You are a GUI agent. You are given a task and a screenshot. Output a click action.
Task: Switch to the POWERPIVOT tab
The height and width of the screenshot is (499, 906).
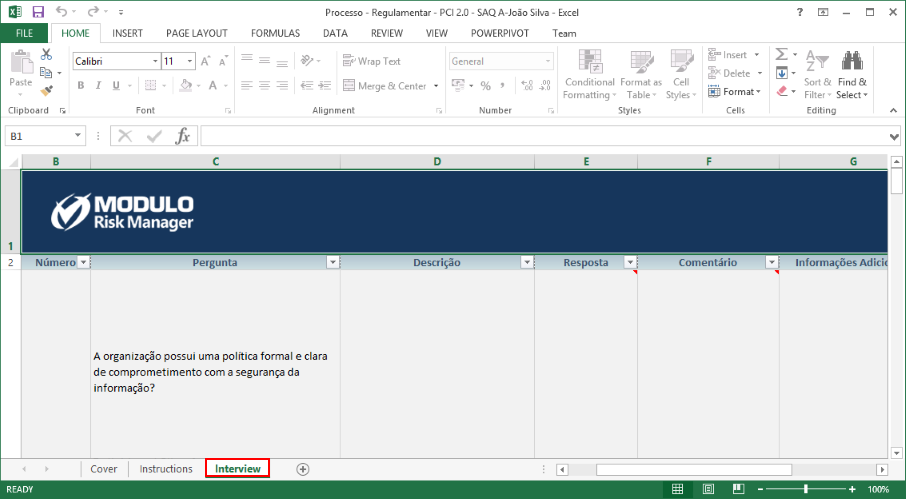click(x=500, y=33)
